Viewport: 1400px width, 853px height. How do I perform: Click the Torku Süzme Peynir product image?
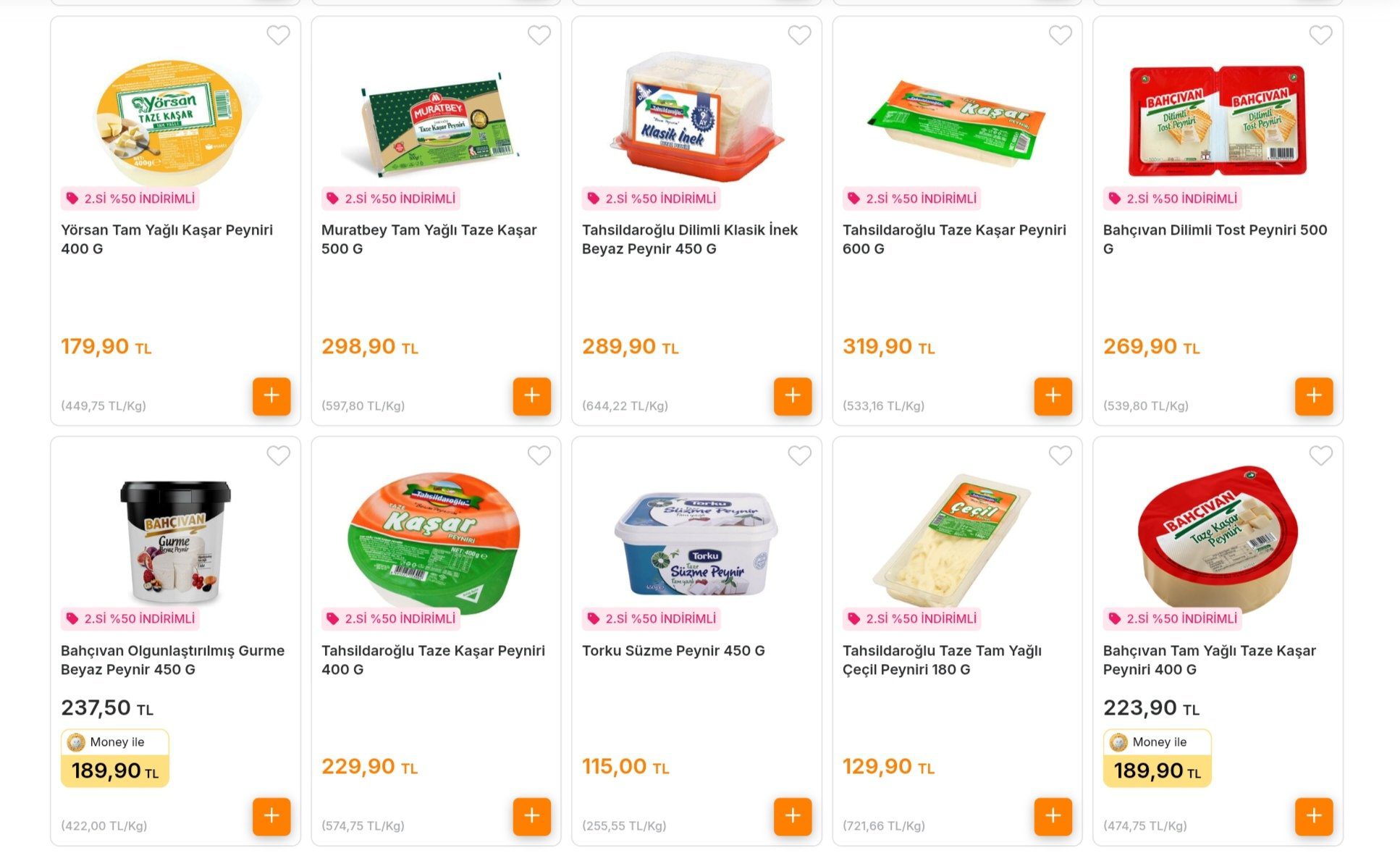[696, 542]
